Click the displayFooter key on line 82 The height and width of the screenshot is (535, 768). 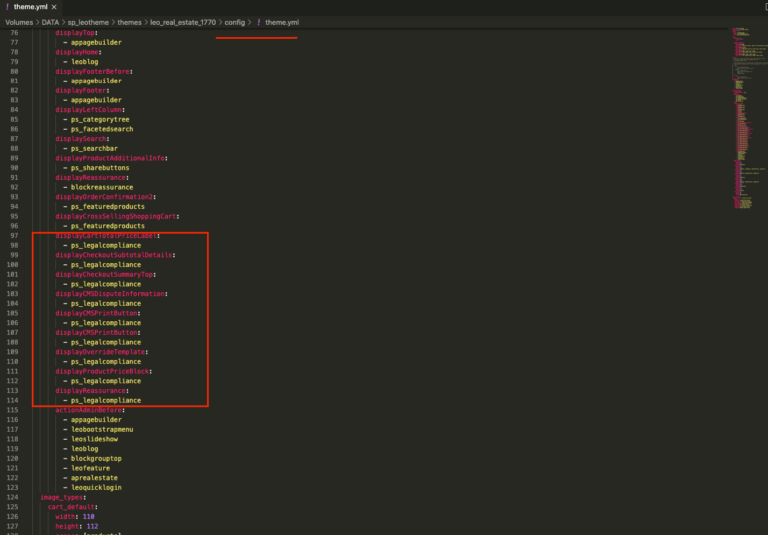coord(81,91)
